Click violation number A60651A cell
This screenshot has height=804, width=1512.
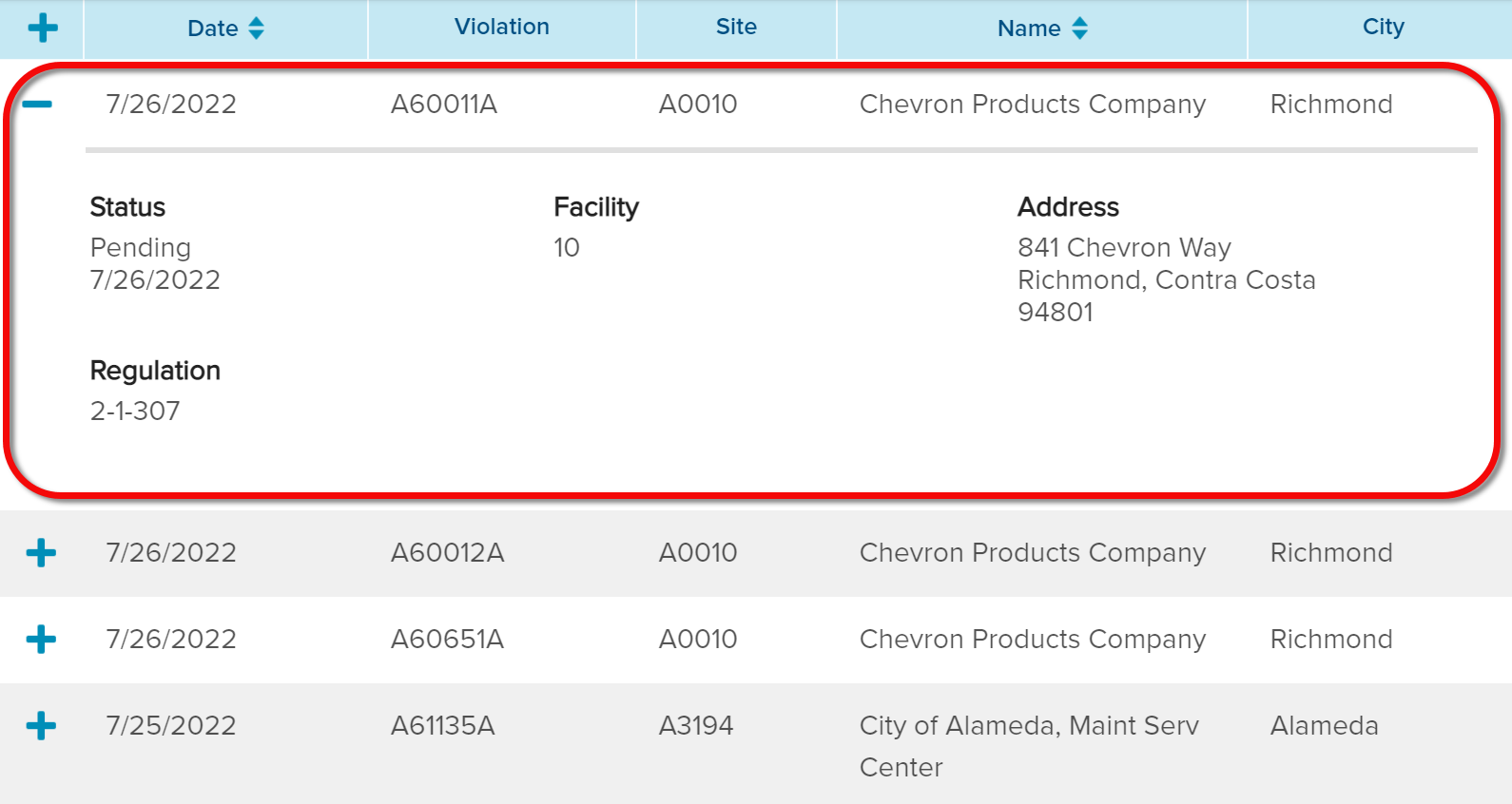[x=447, y=639]
